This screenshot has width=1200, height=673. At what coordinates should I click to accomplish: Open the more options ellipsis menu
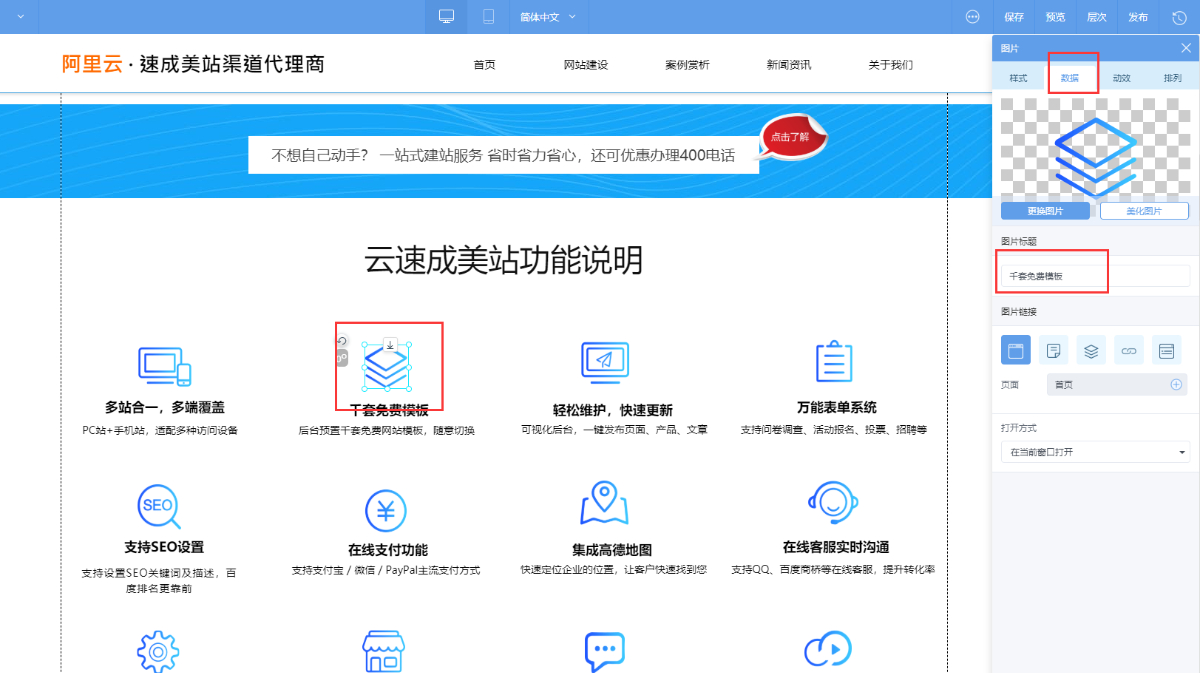pyautogui.click(x=972, y=17)
